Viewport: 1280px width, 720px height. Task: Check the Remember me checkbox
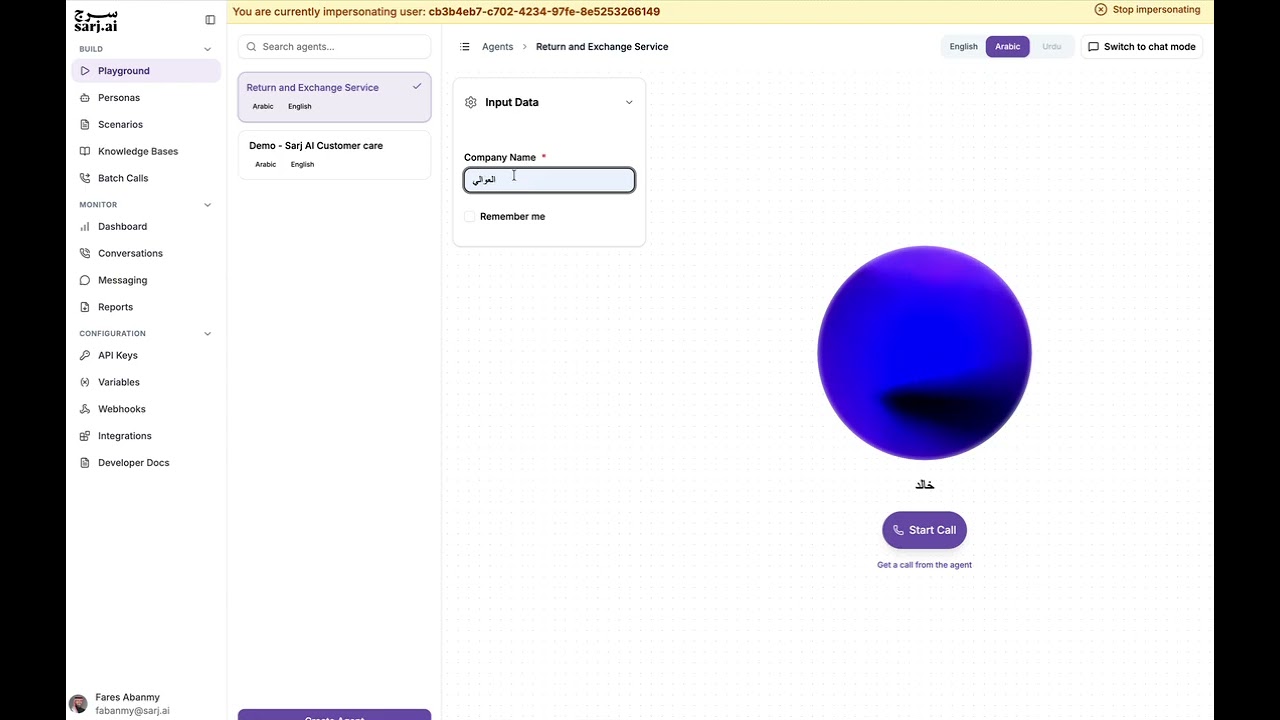coord(470,216)
